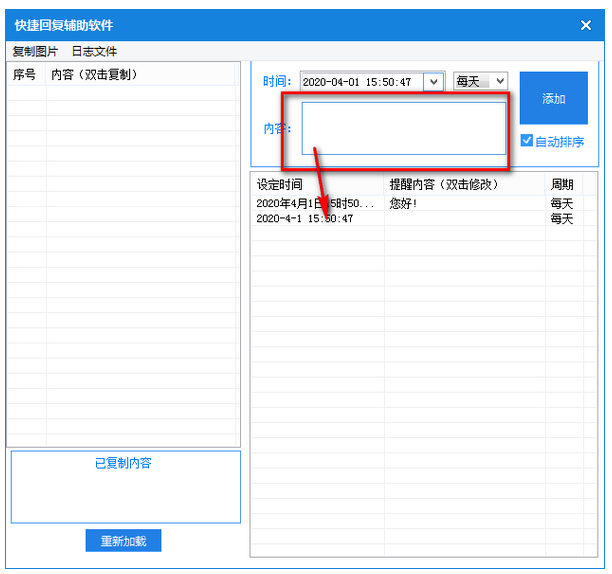612x574 pixels.
Task: Expand the date-time picker dropdown arrow
Action: 434,82
